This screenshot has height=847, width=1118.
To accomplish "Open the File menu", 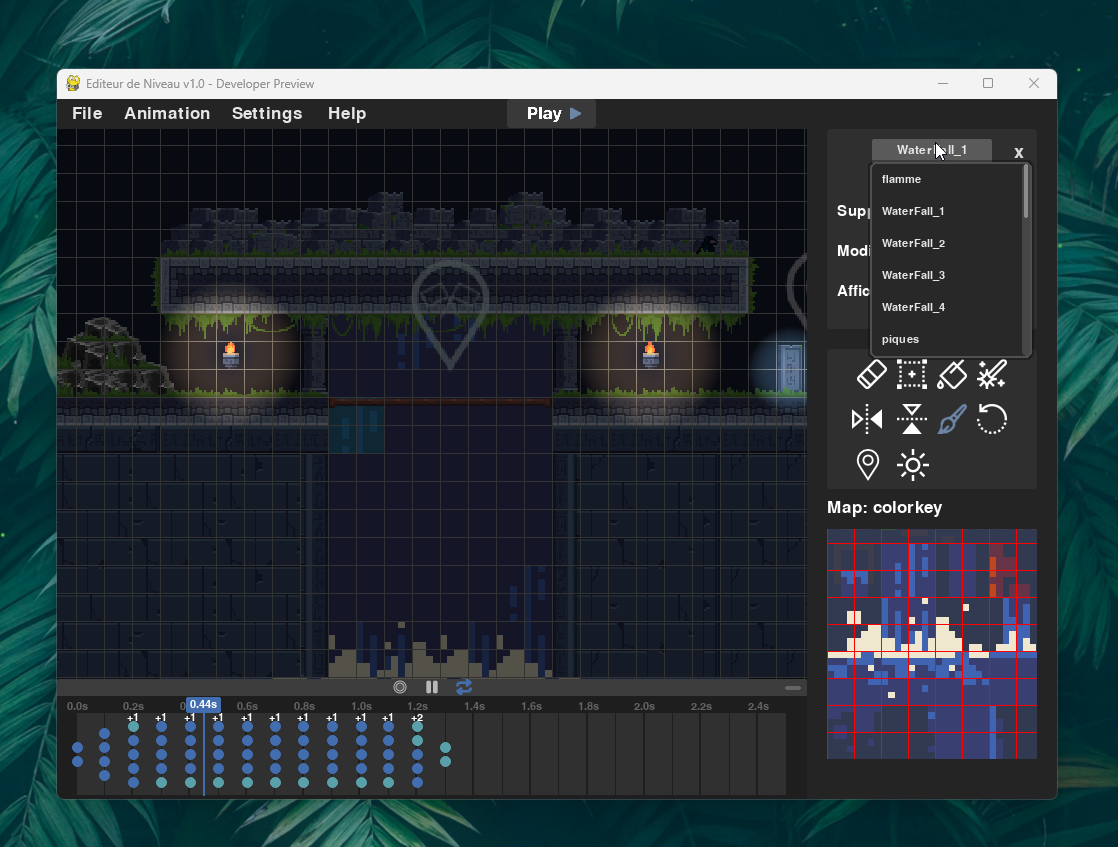I will coord(87,113).
